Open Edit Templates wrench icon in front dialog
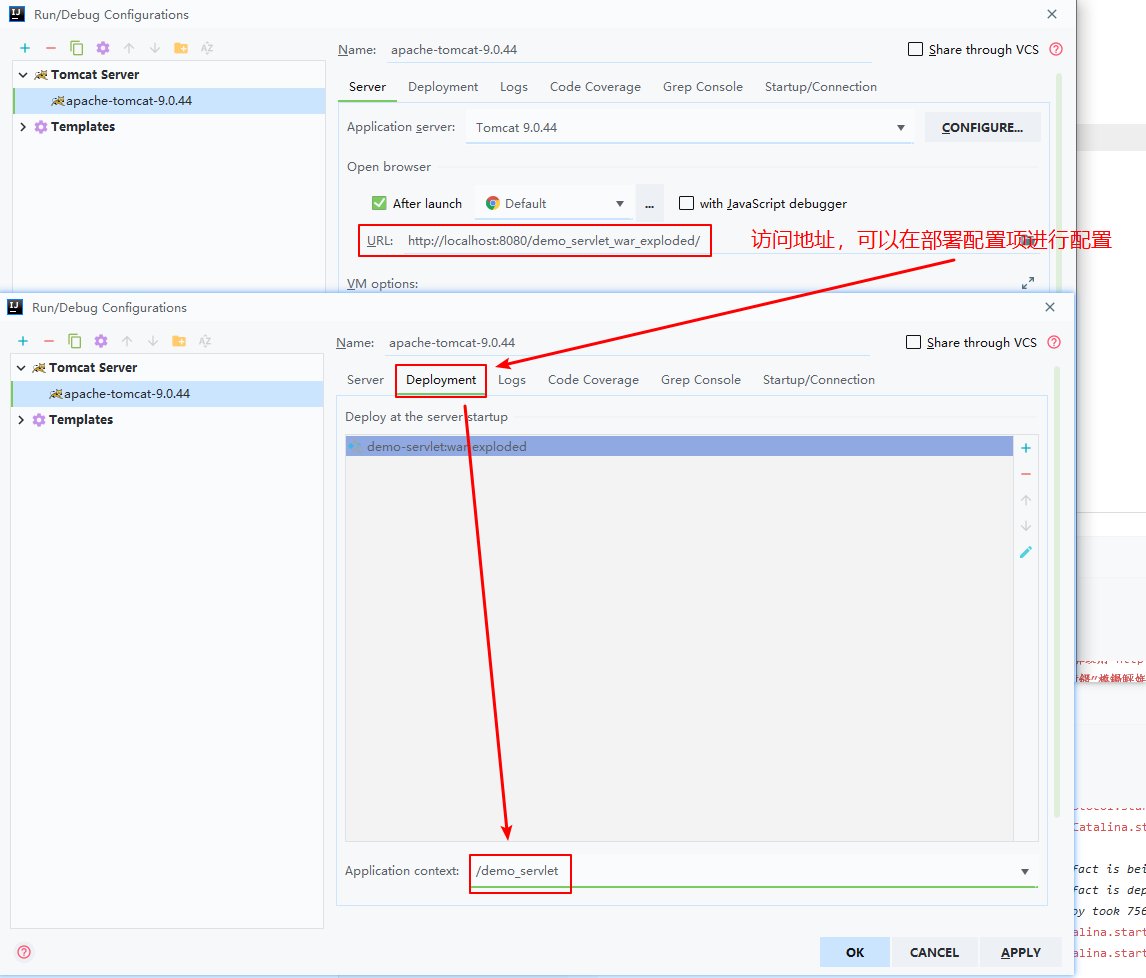This screenshot has width=1146, height=978. click(x=101, y=341)
